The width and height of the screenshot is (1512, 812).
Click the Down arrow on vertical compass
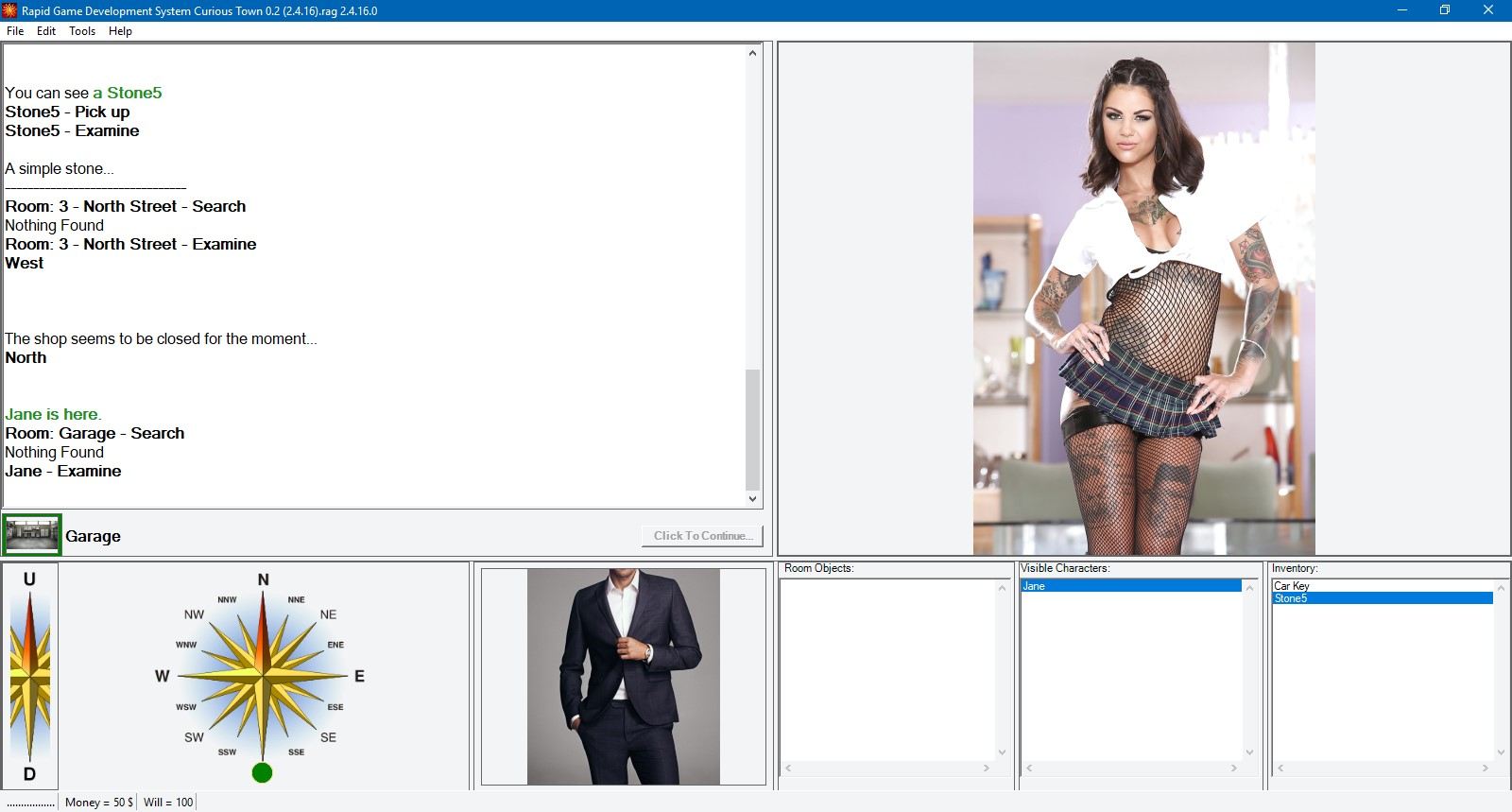(29, 773)
